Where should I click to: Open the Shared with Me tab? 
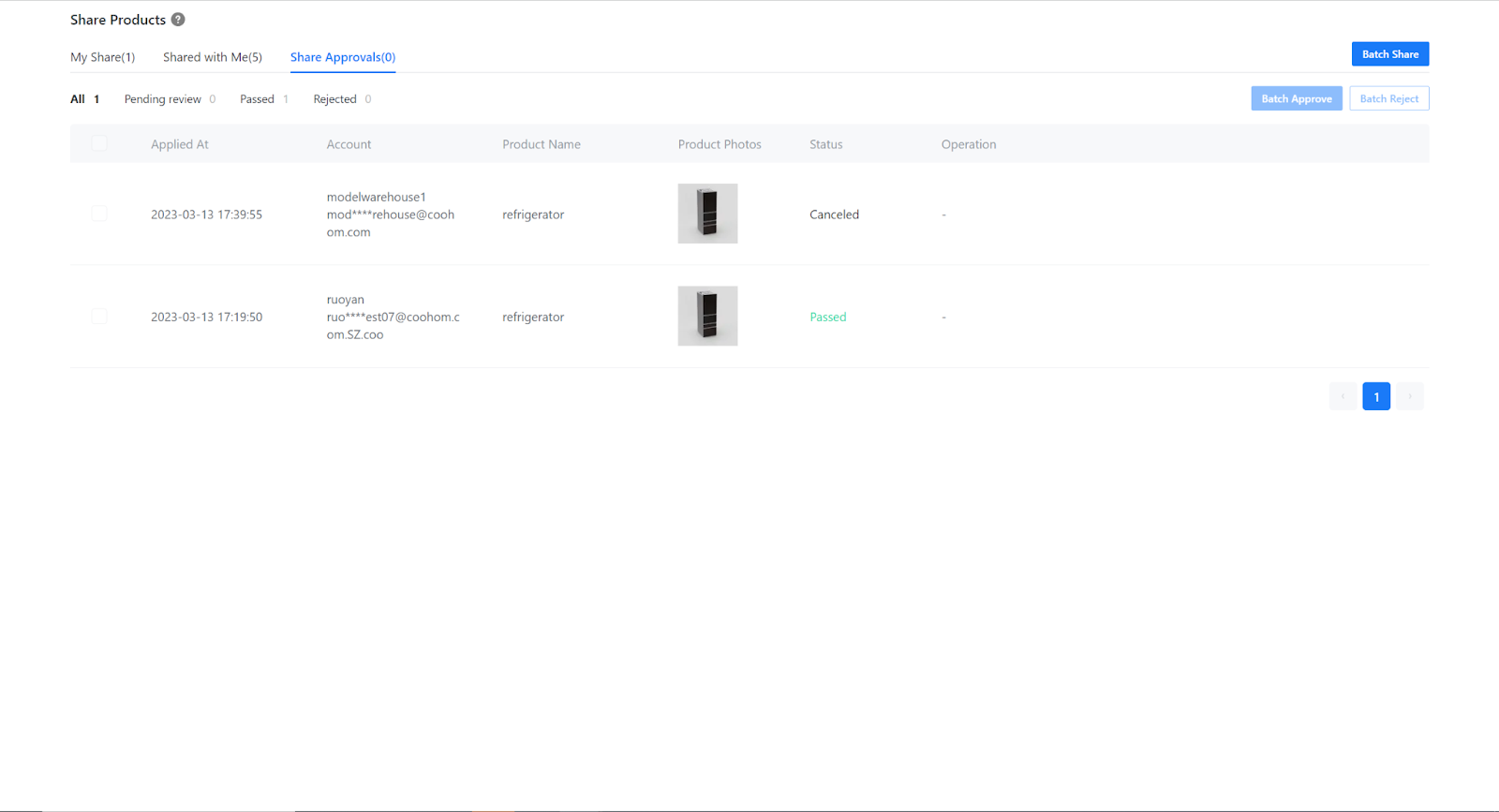click(x=212, y=57)
